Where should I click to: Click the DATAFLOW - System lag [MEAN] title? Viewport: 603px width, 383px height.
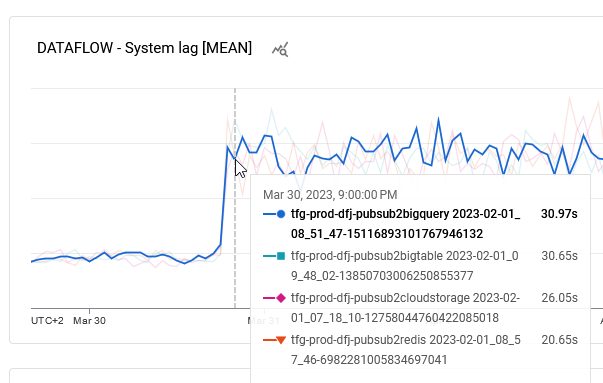[x=145, y=48]
